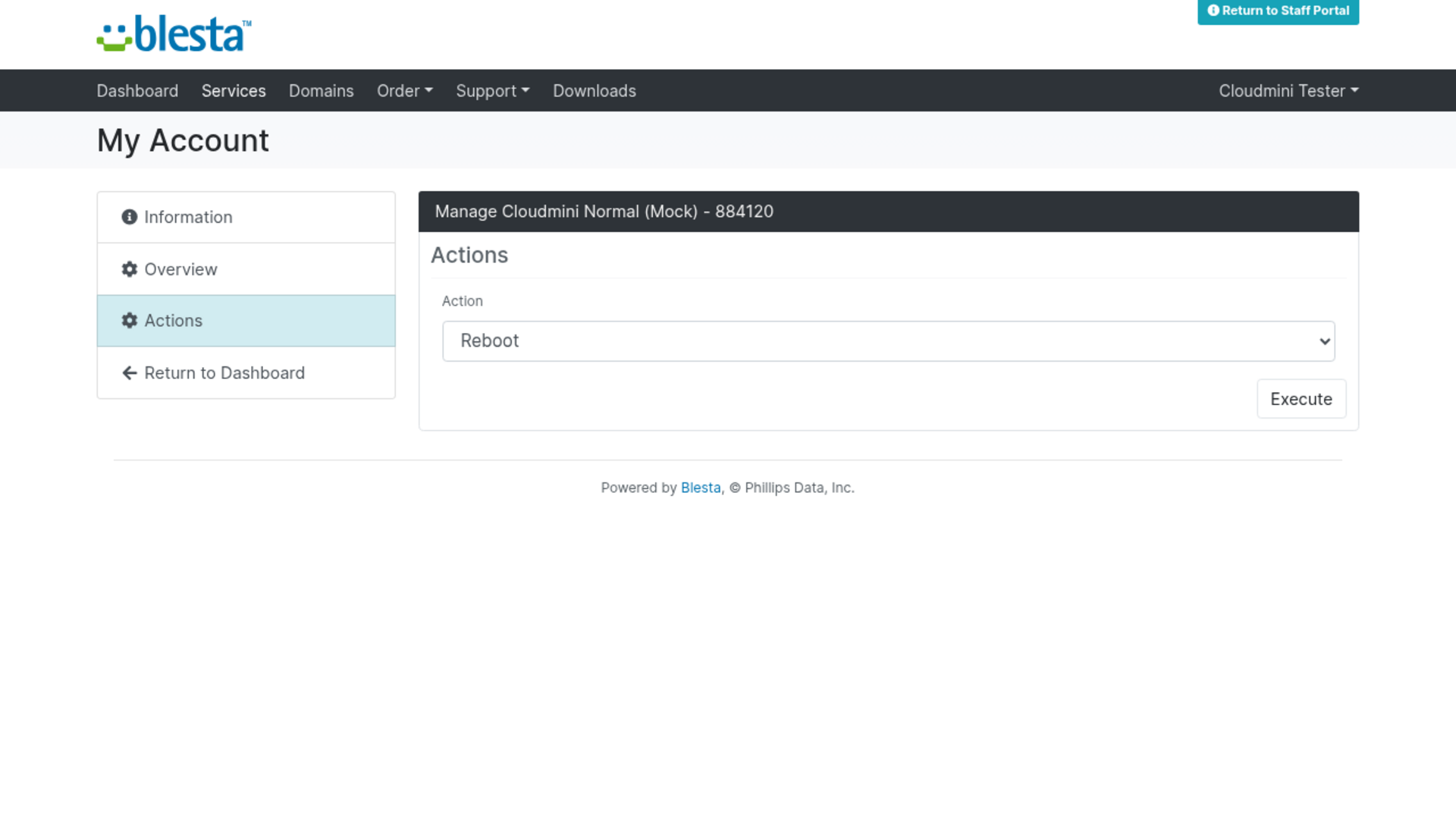Open the Cloudmini Tester account menu

tap(1288, 91)
